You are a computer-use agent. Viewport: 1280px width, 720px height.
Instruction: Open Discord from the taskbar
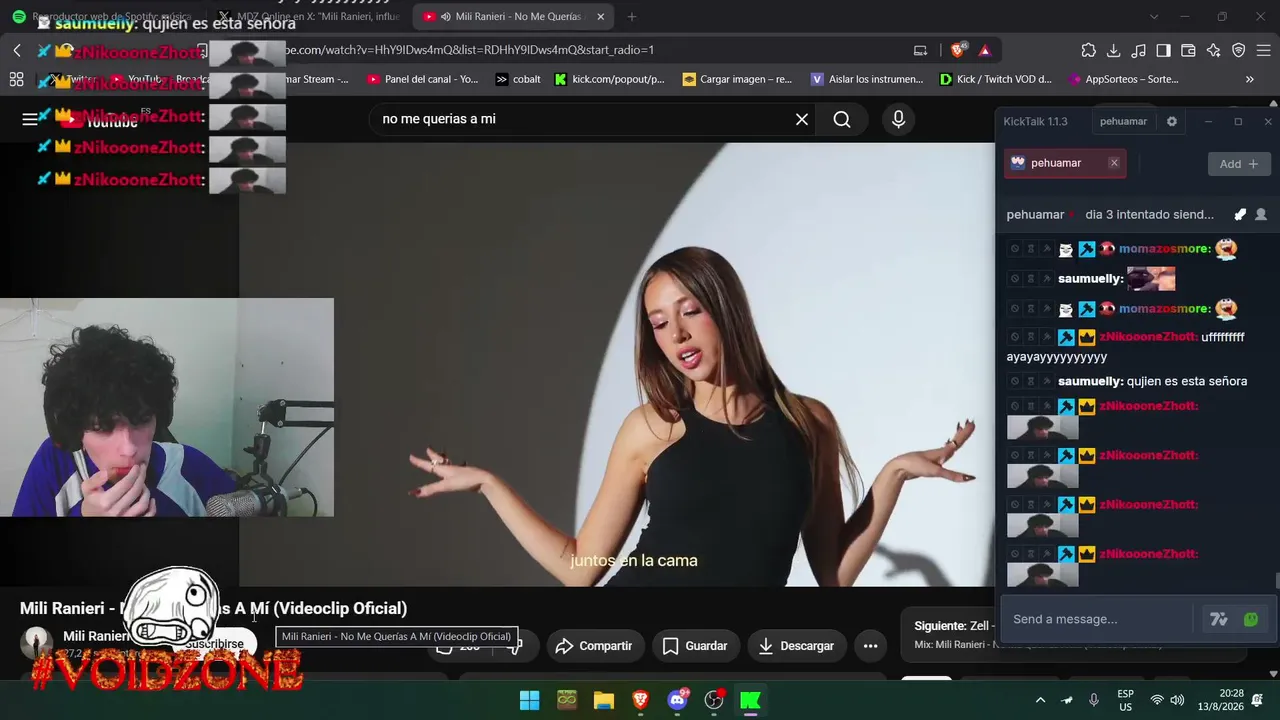click(677, 700)
